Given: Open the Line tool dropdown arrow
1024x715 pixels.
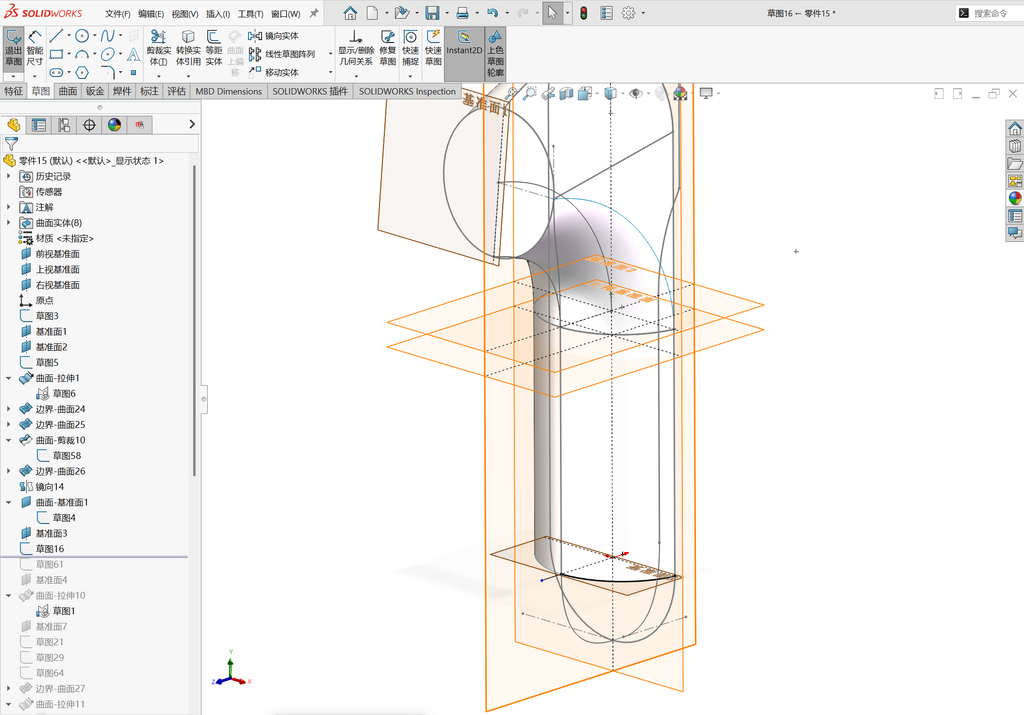Looking at the screenshot, I should pos(69,36).
